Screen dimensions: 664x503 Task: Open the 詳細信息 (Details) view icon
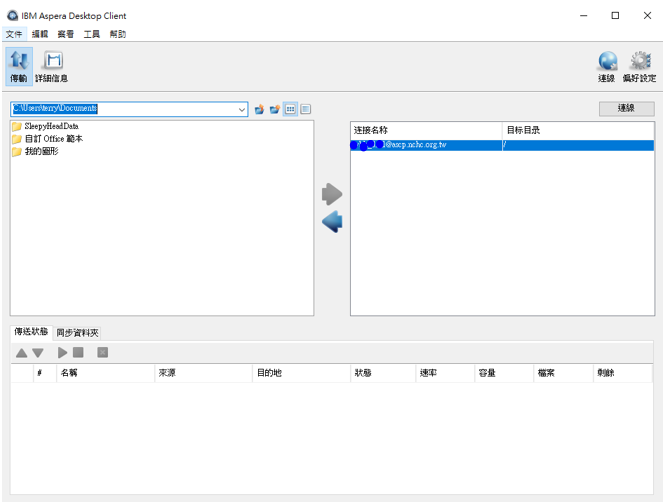click(51, 66)
